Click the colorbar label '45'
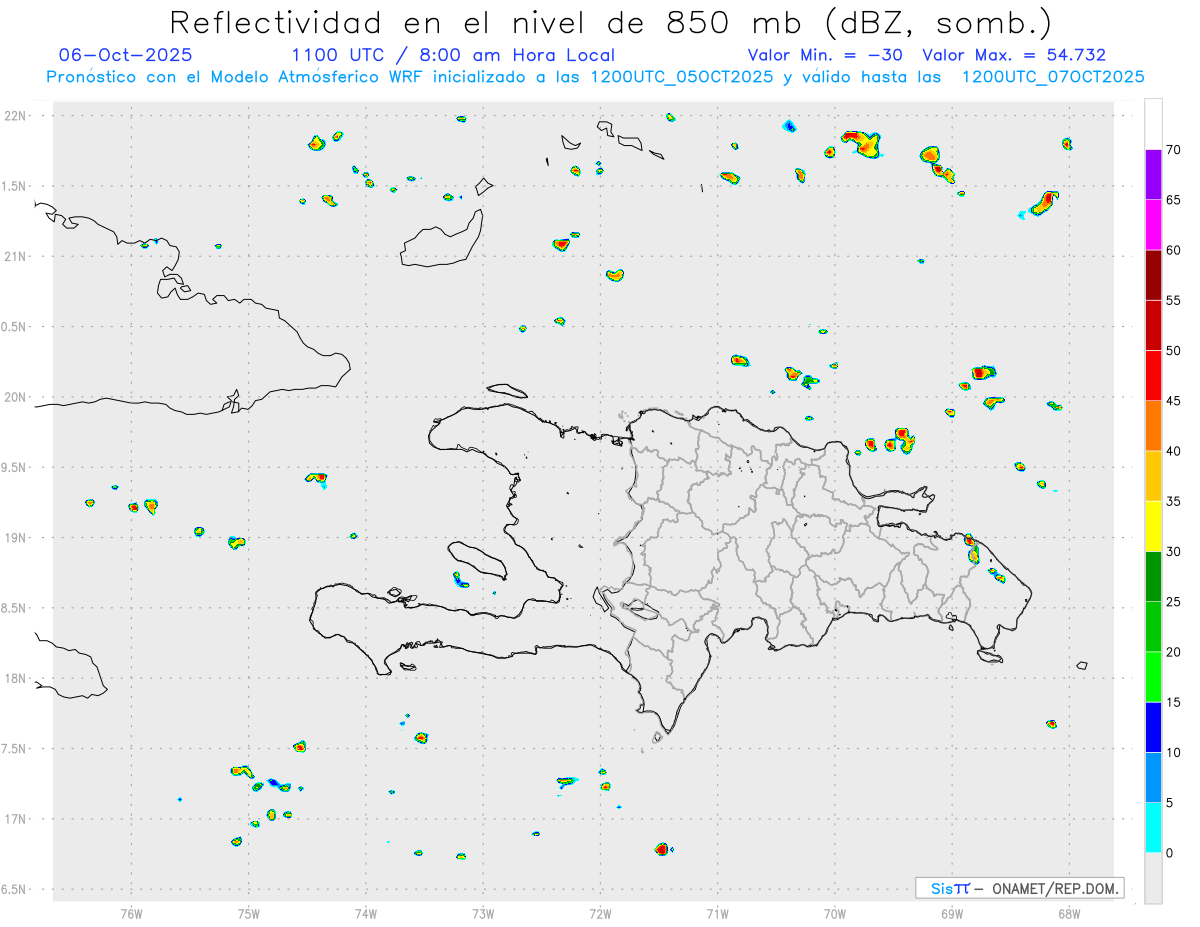Screen dimensions: 1200x927 [1173, 401]
